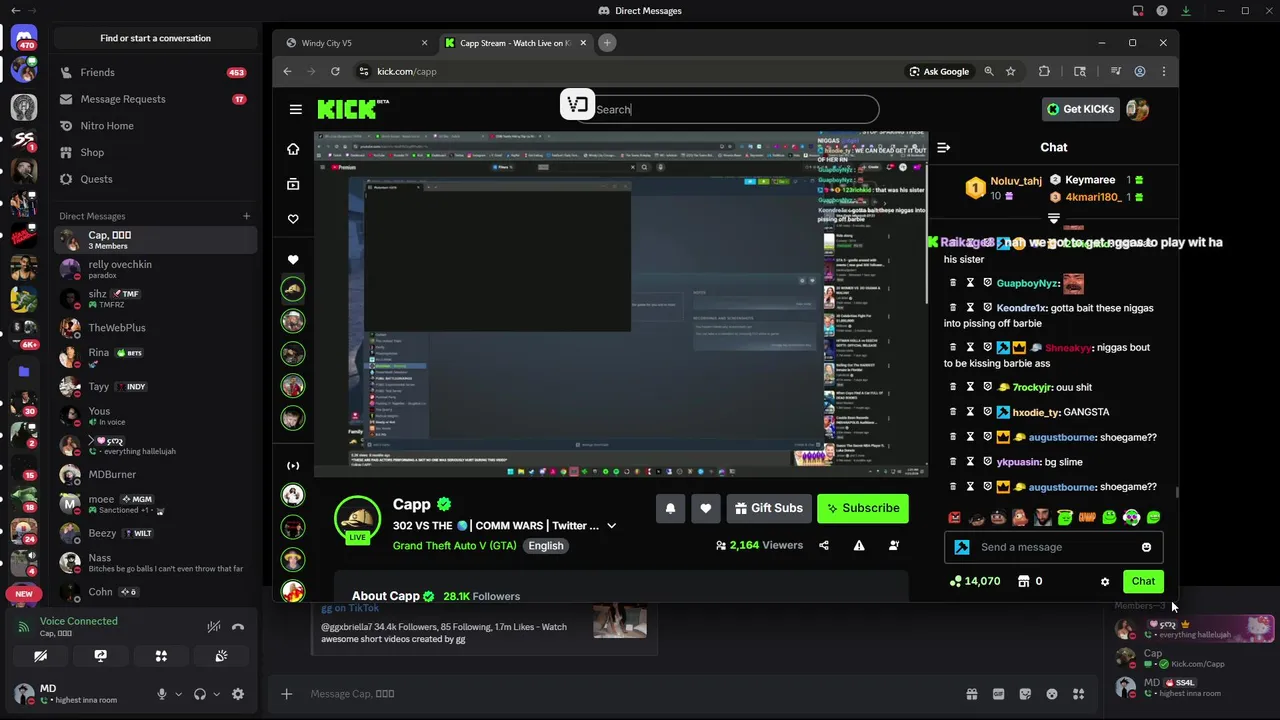Click Gift Subs button
This screenshot has height=720, width=1280.
(768, 508)
